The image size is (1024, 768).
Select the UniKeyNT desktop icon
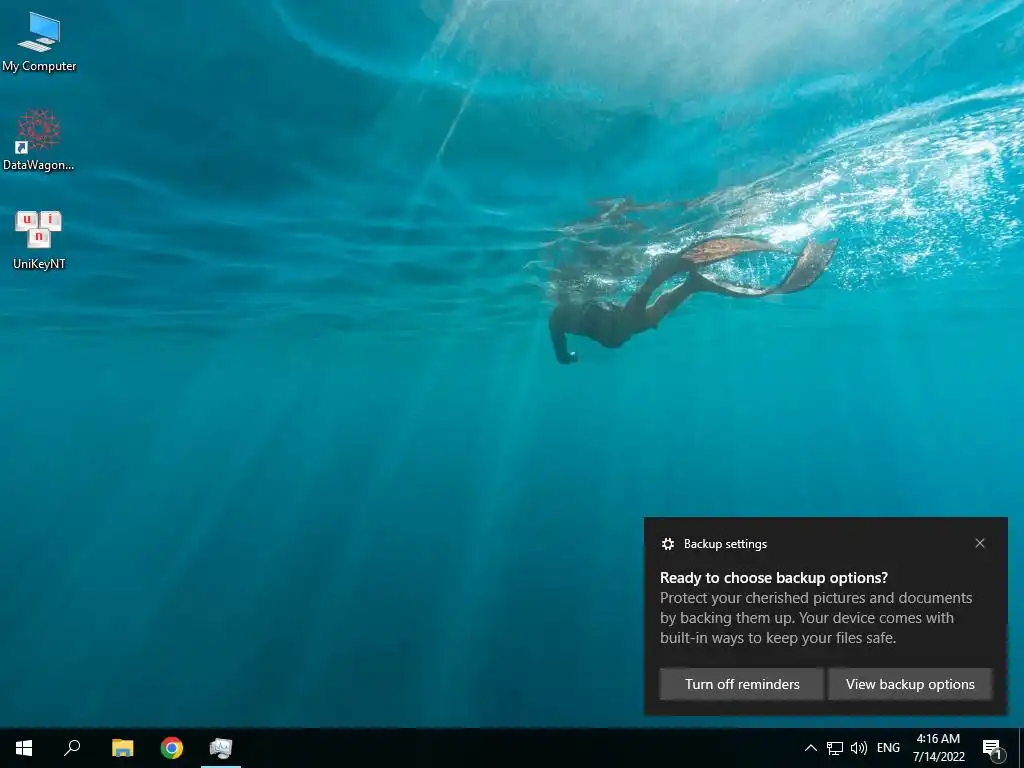pyautogui.click(x=39, y=240)
